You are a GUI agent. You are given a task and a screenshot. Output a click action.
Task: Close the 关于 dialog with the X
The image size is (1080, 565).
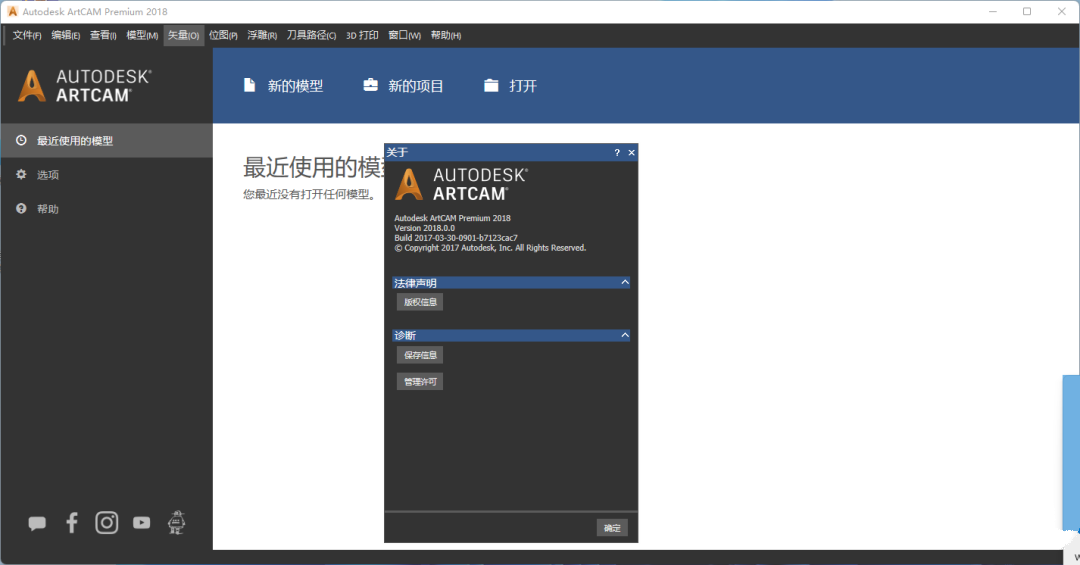click(x=632, y=152)
